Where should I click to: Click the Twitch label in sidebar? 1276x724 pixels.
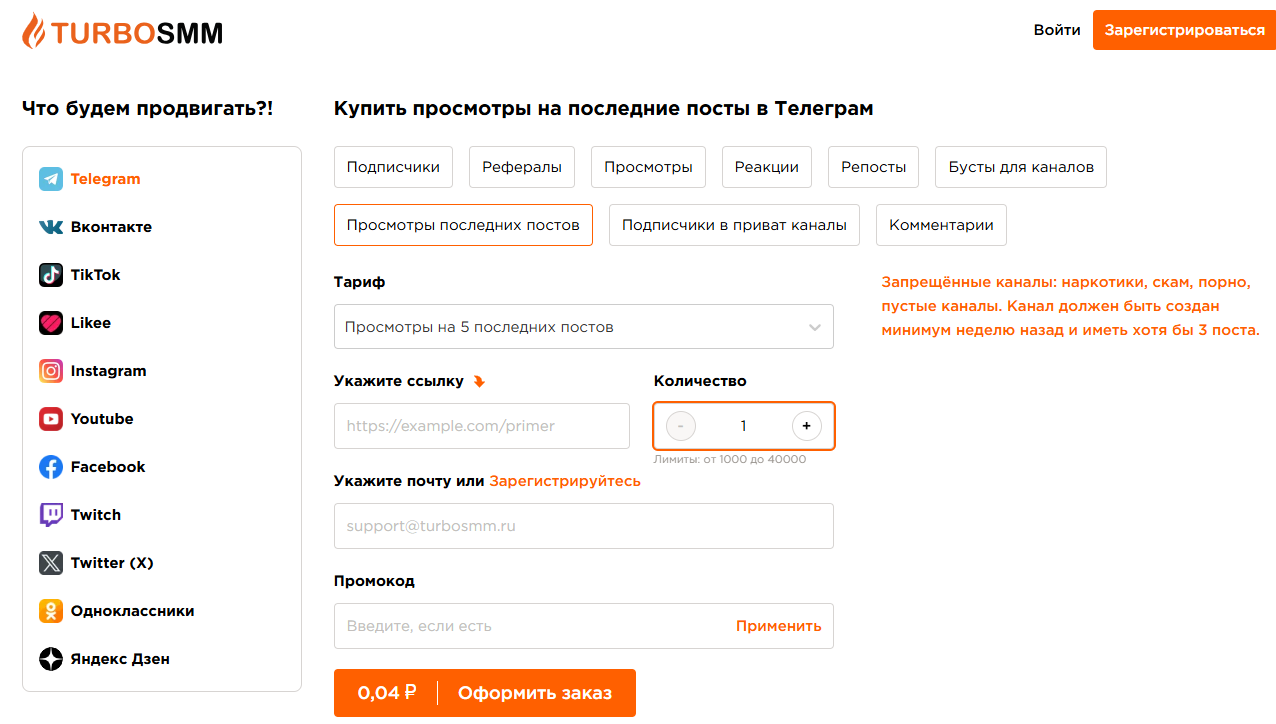coord(96,515)
